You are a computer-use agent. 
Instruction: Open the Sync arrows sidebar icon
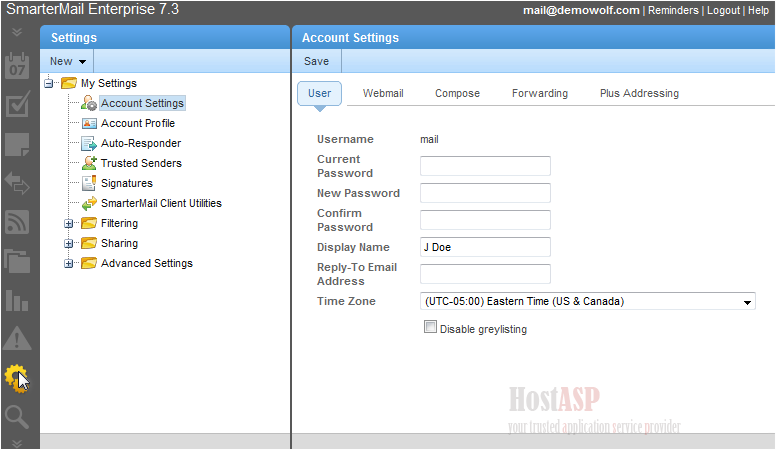point(17,183)
